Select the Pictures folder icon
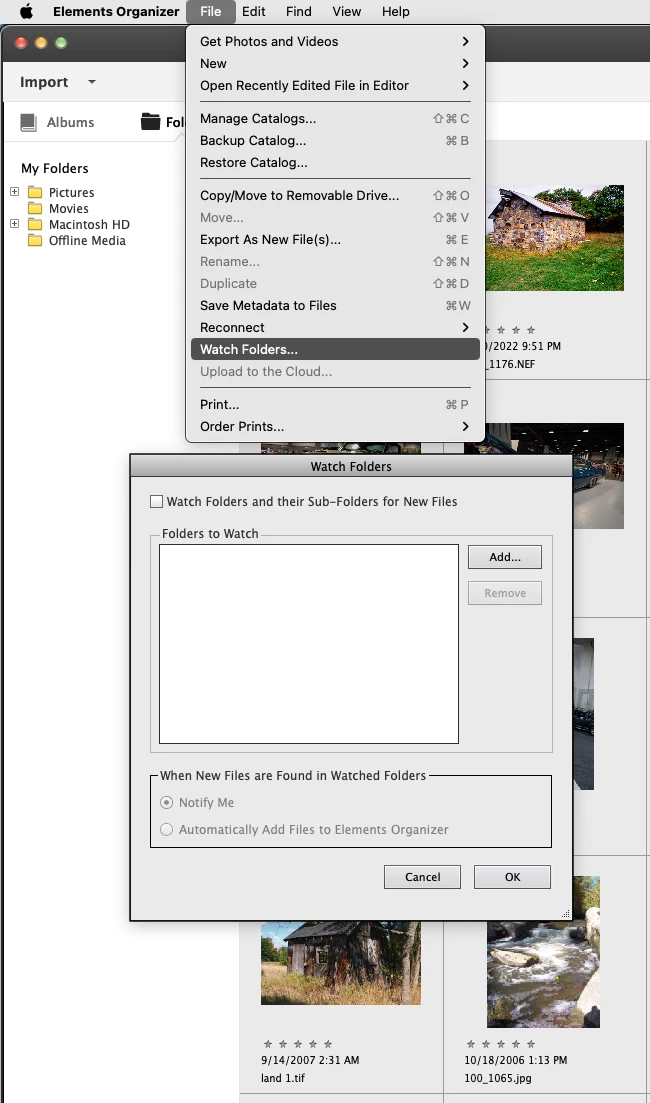This screenshot has width=650, height=1103. [35, 193]
